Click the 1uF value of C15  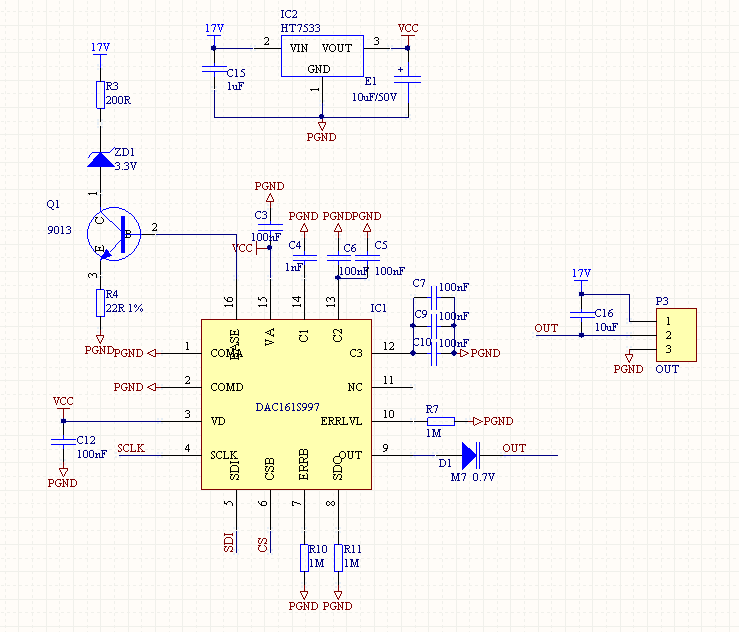point(236,86)
